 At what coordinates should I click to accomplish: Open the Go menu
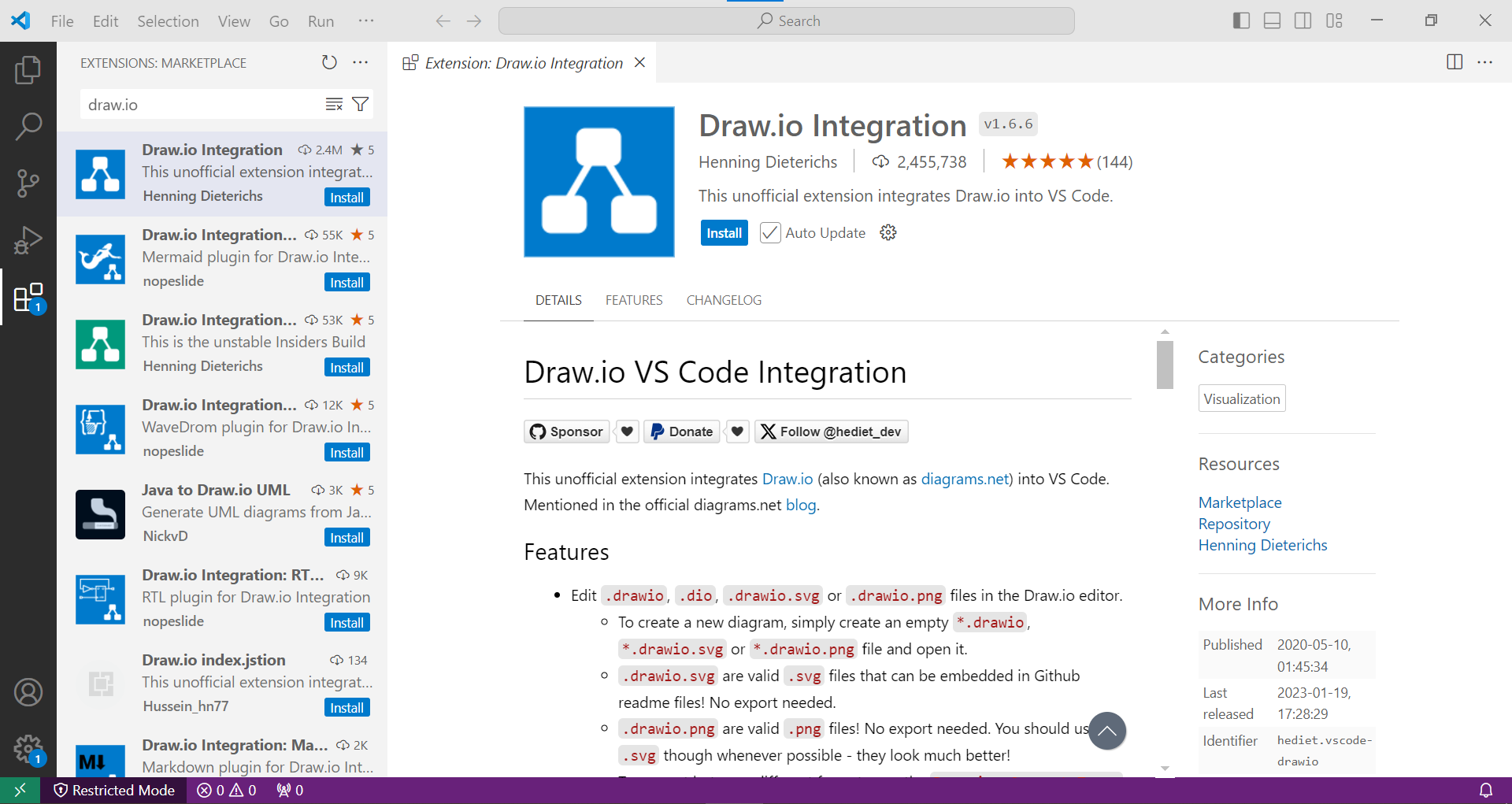(279, 21)
